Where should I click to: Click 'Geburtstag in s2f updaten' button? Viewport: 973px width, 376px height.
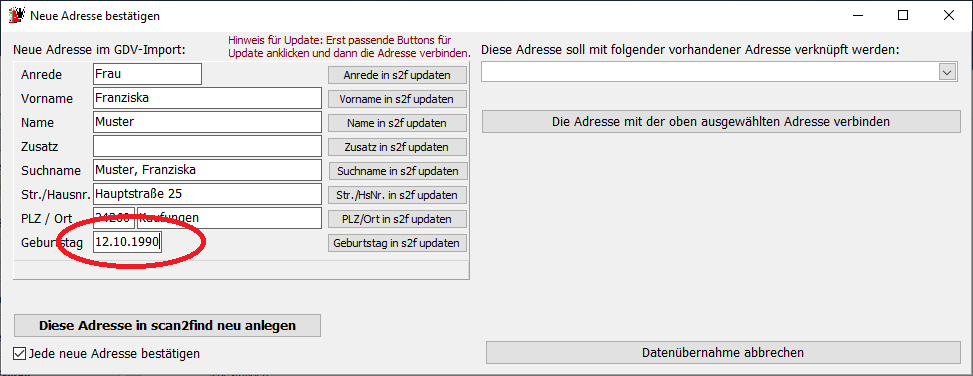coord(397,243)
